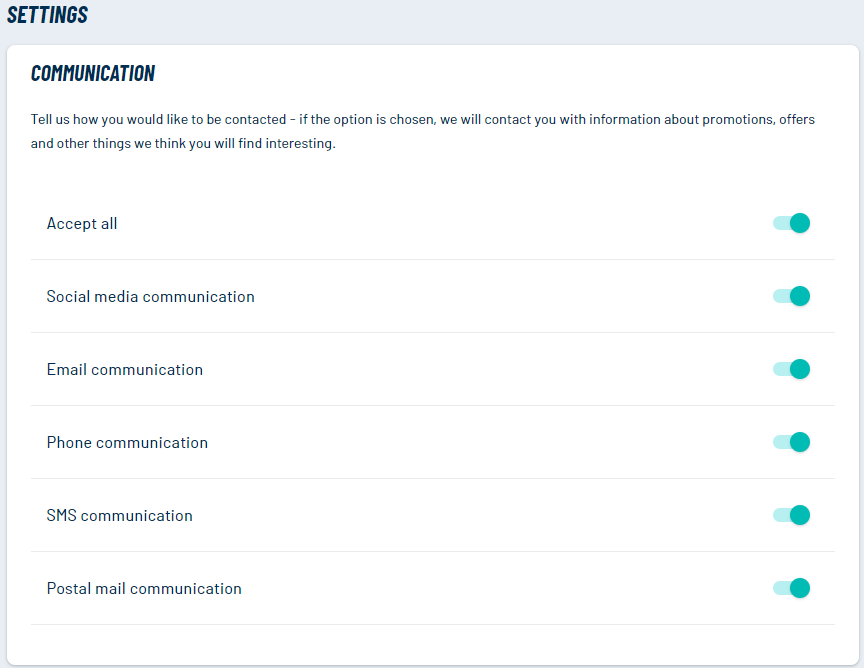Switch off Phone communication toggle
The height and width of the screenshot is (668, 864).
pos(791,442)
